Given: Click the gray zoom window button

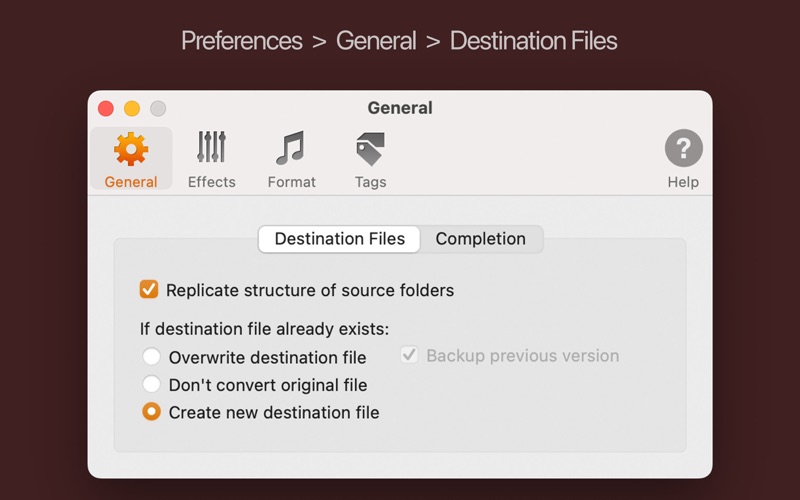Looking at the screenshot, I should pos(158,108).
